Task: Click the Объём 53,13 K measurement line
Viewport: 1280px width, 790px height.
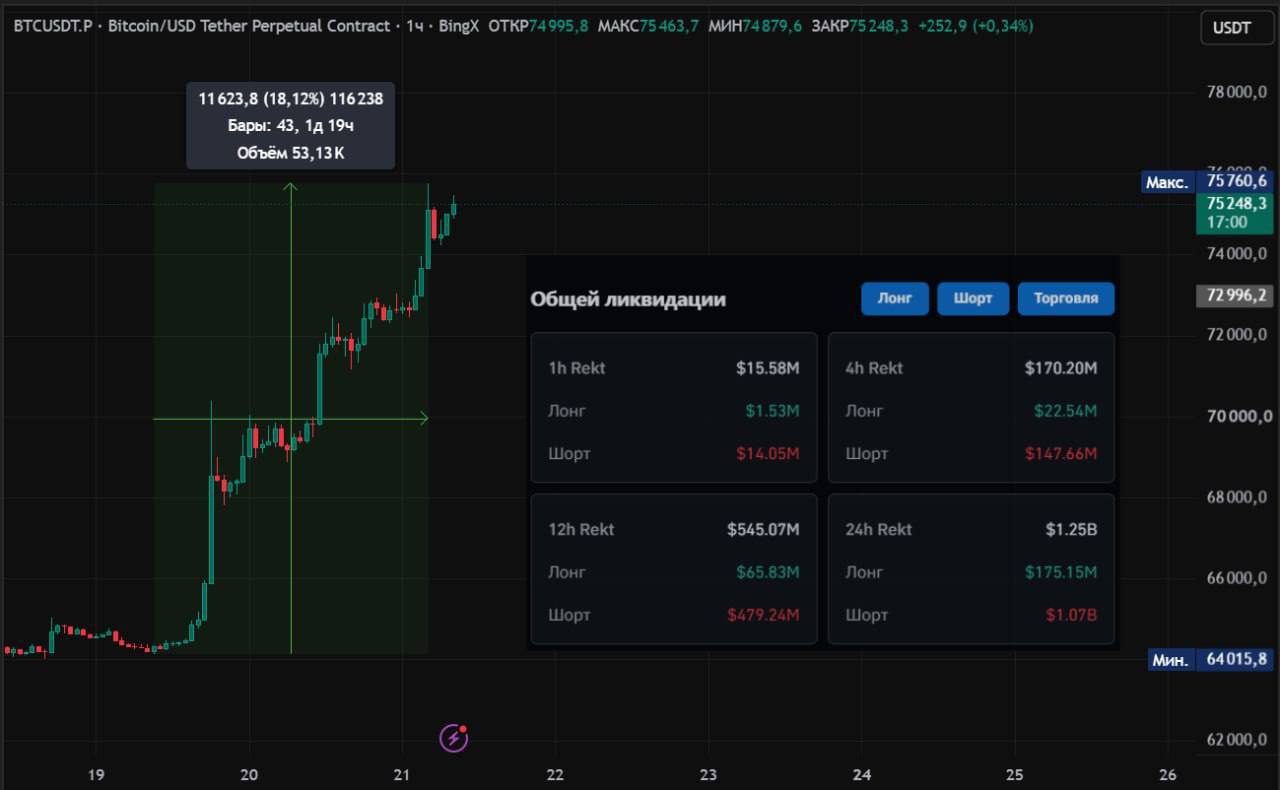Action: pos(291,153)
